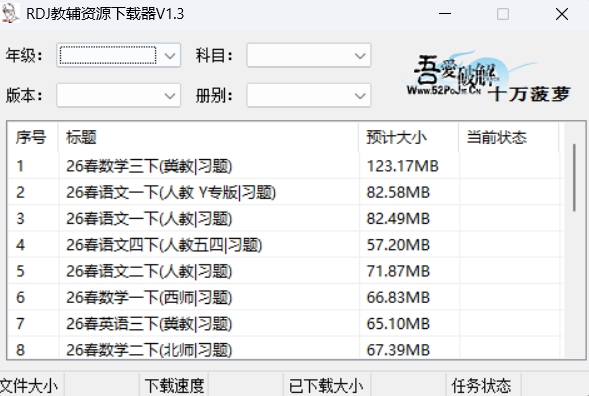Sort by 序号 column header
Image resolution: width=589 pixels, height=396 pixels.
33,137
